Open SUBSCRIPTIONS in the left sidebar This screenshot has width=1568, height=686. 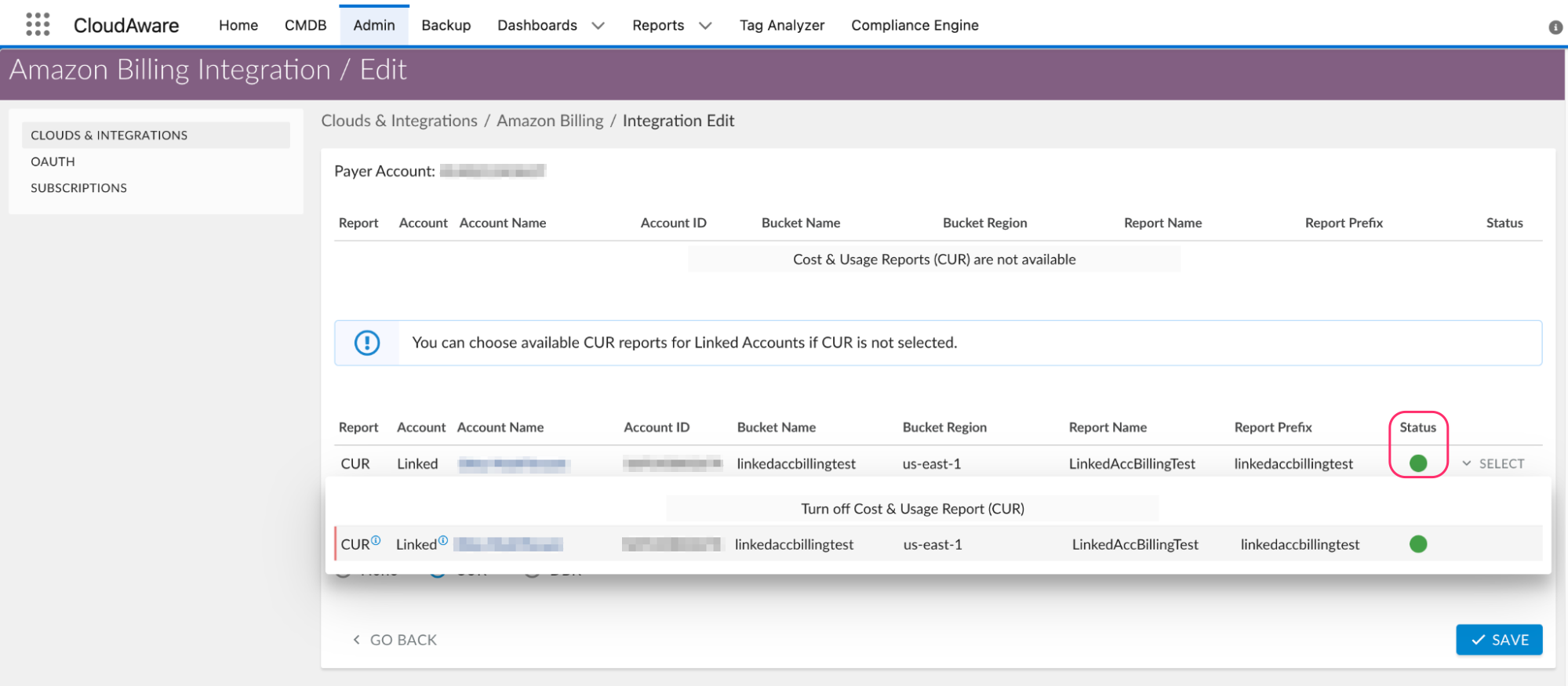(x=78, y=188)
